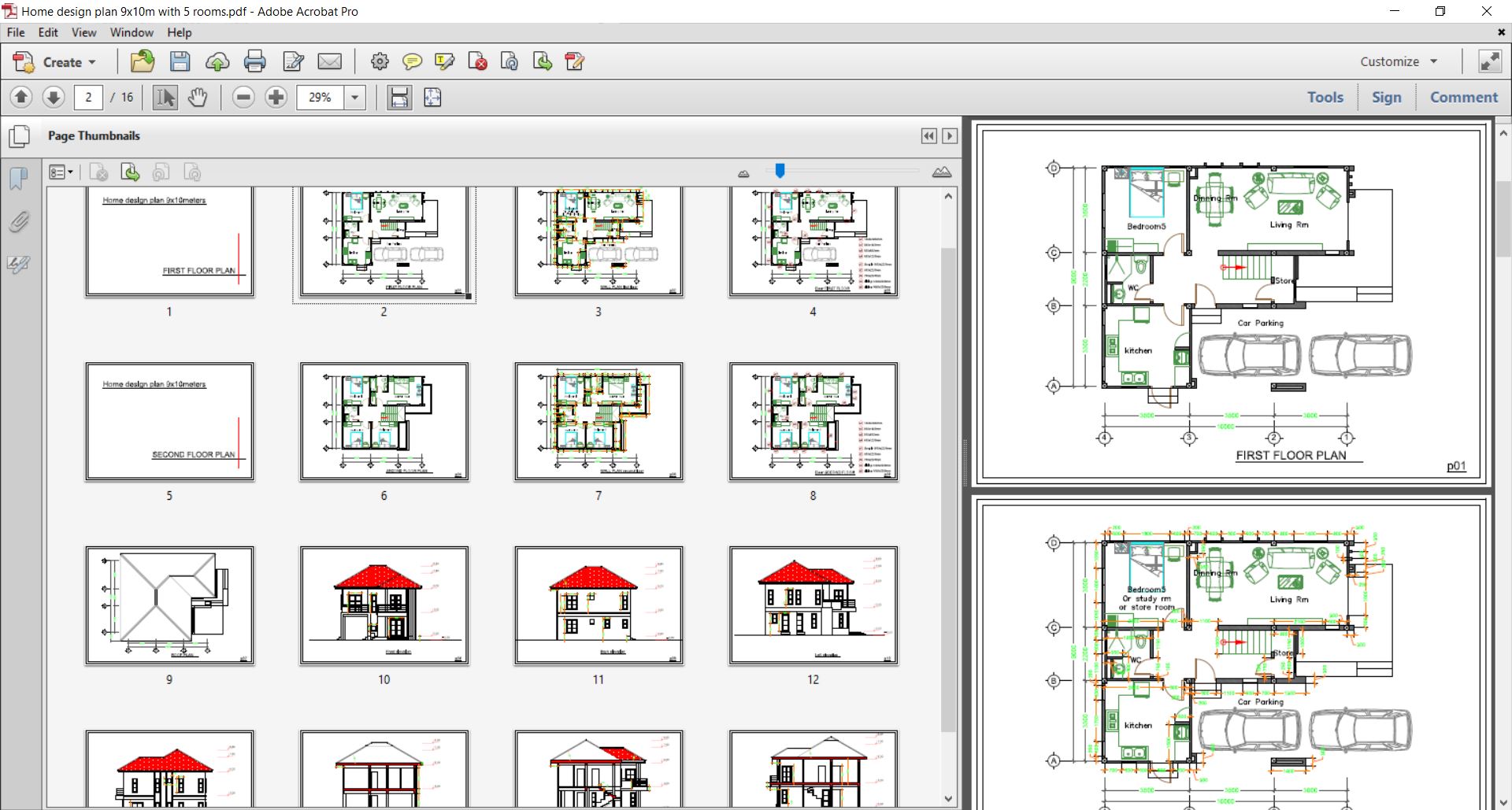Image resolution: width=1512 pixels, height=810 pixels.
Task: Select page 5 thumbnail
Action: point(169,421)
